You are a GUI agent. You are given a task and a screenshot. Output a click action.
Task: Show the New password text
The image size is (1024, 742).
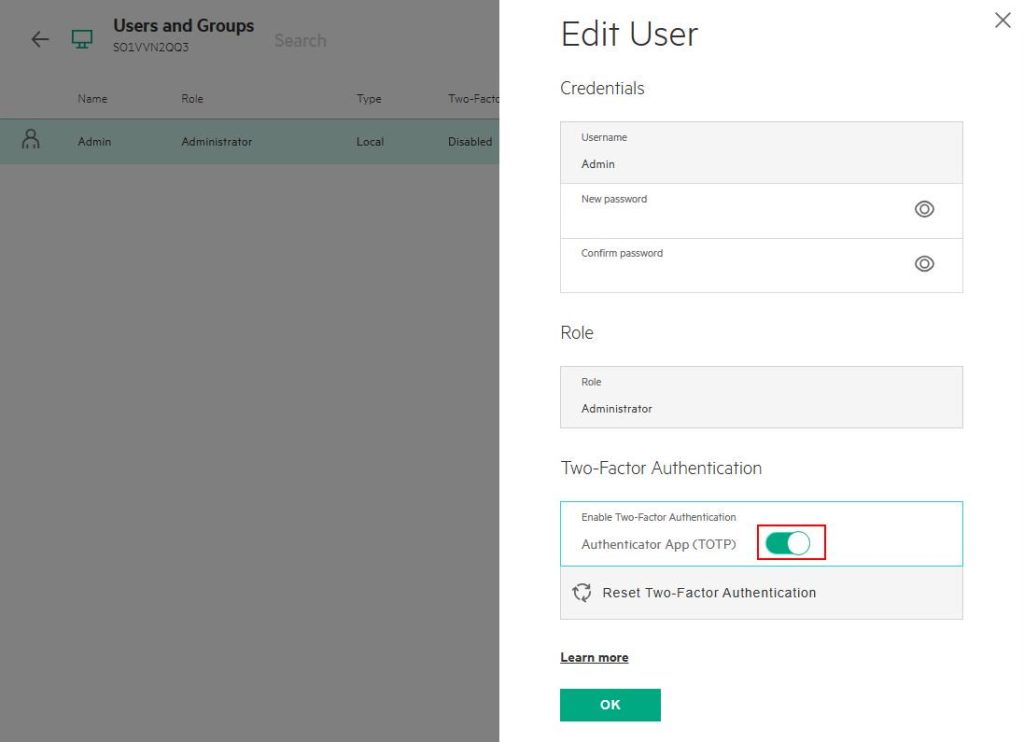pos(925,209)
